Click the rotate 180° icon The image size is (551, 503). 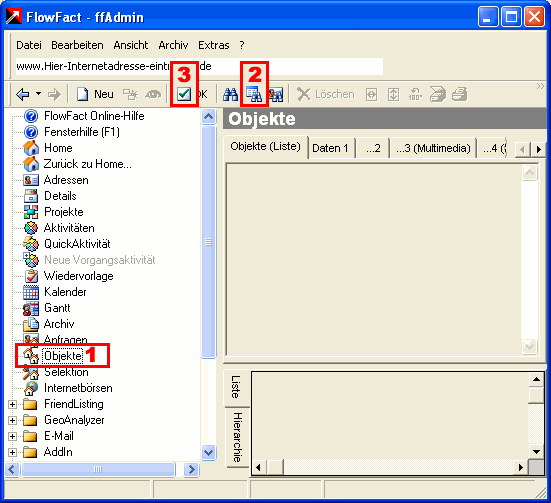coord(415,94)
